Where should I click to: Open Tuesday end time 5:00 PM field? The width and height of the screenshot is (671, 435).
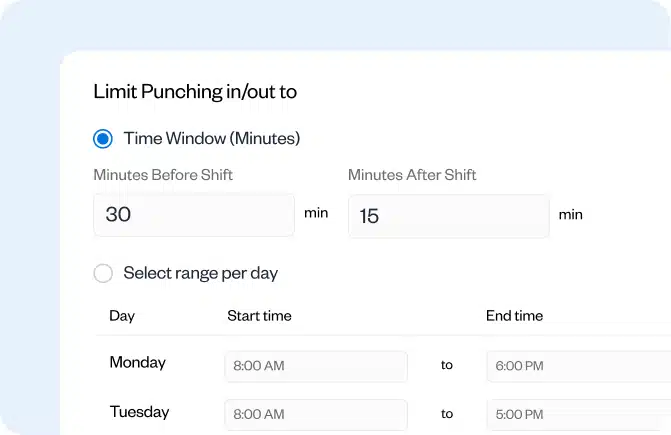point(579,414)
